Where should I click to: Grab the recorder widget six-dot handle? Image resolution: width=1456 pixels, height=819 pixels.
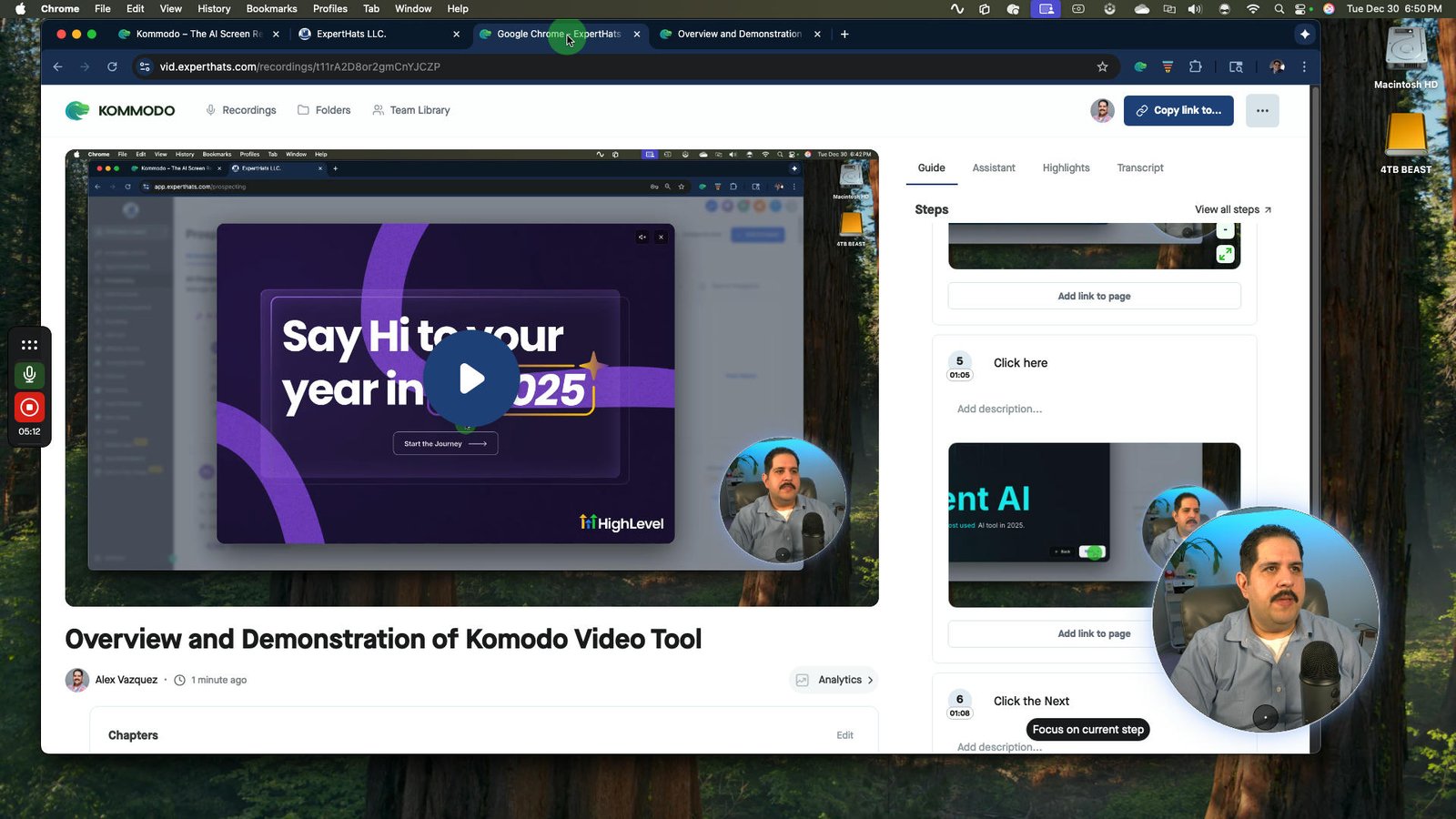[29, 345]
